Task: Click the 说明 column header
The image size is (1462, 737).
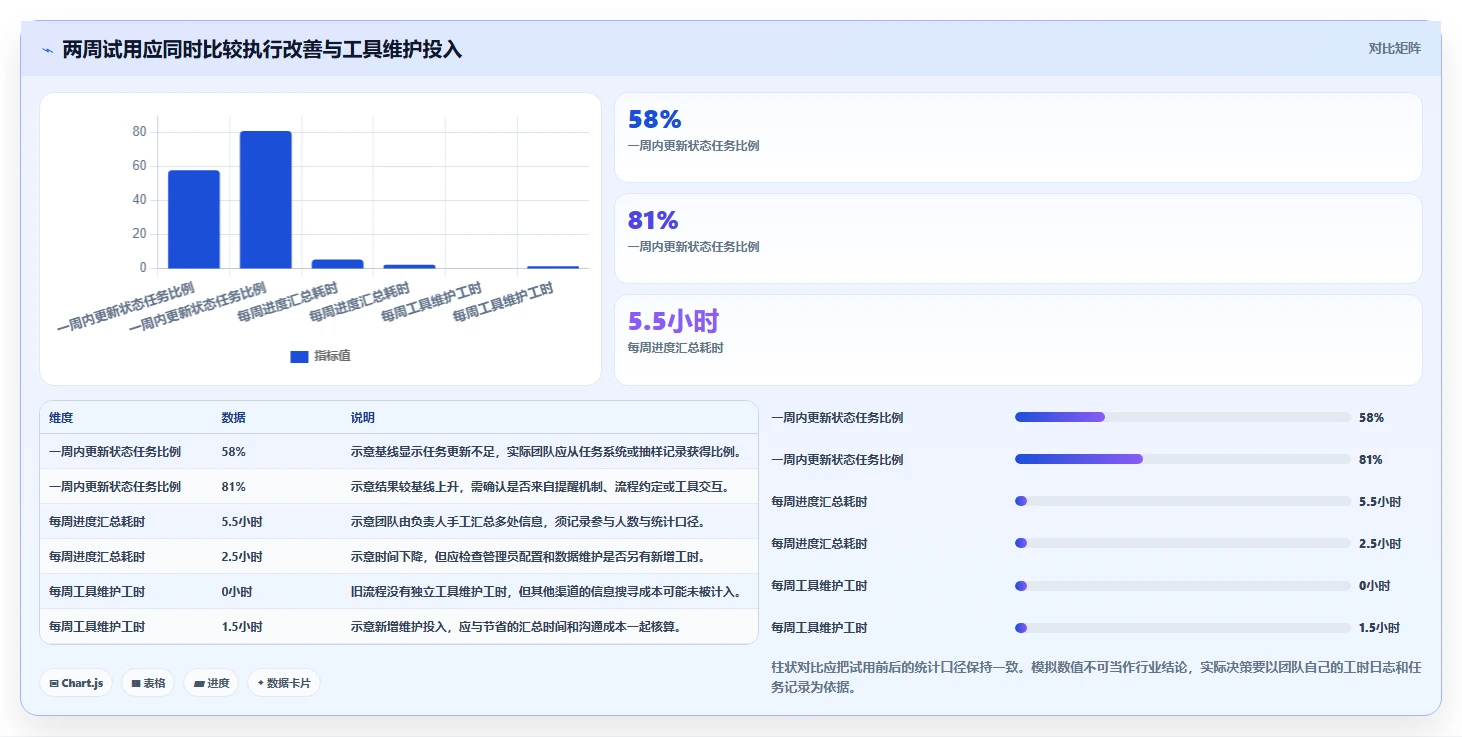Action: [x=363, y=418]
